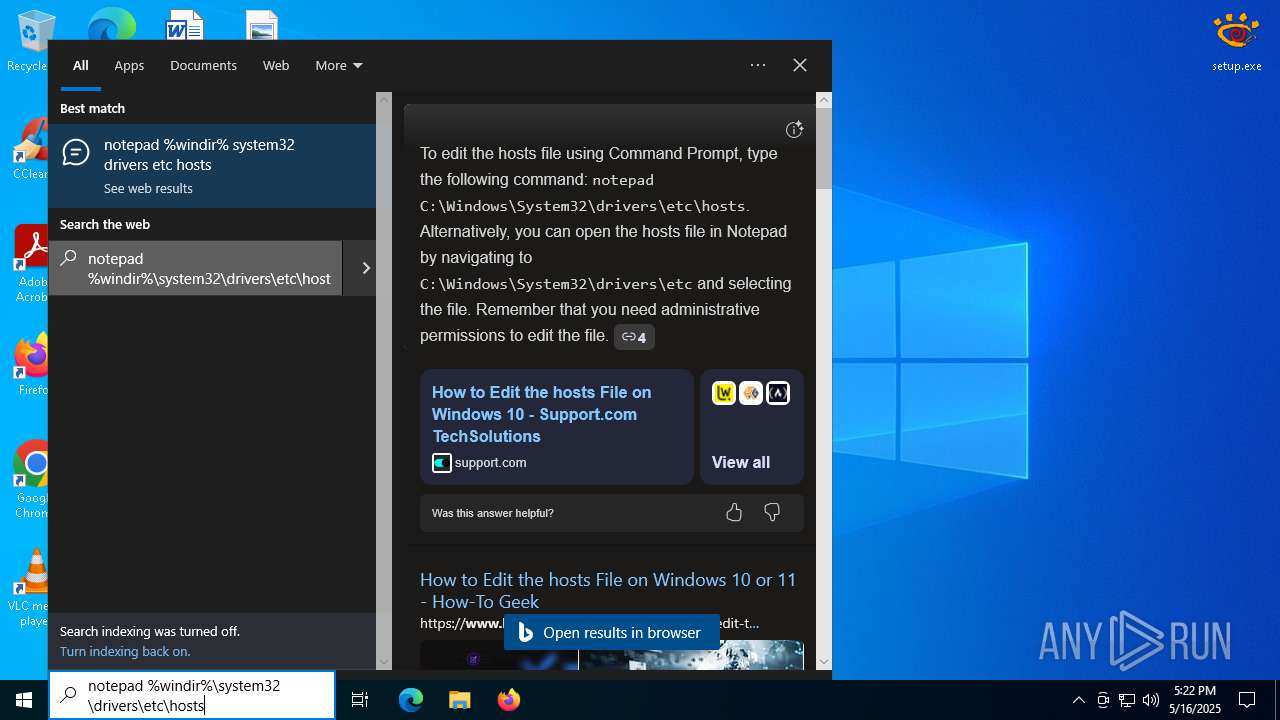Viewport: 1280px width, 720px height.
Task: Select the notepad hosts web search suggestion
Action: pos(195,268)
